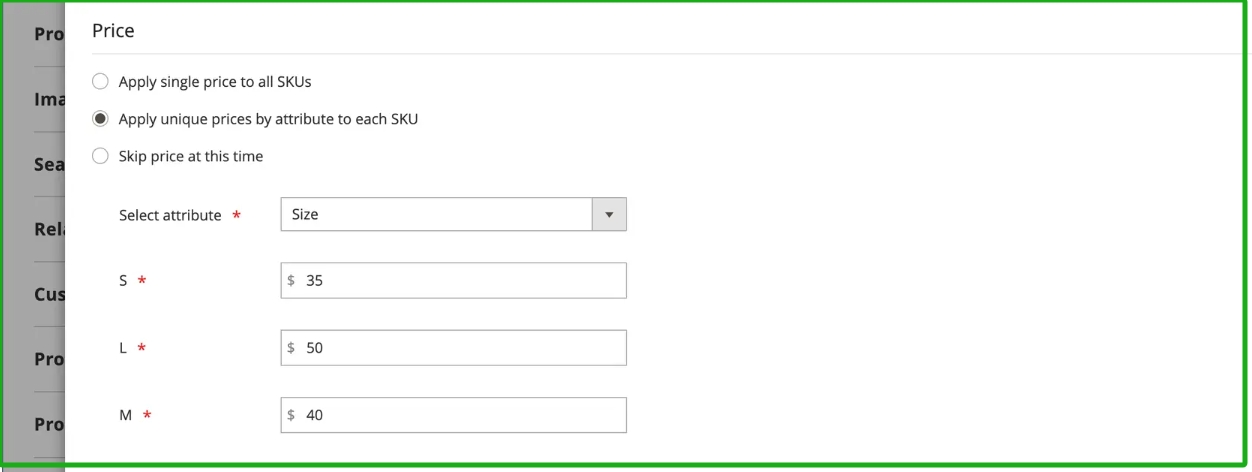Click the "Select attribute" field label

click(170, 215)
